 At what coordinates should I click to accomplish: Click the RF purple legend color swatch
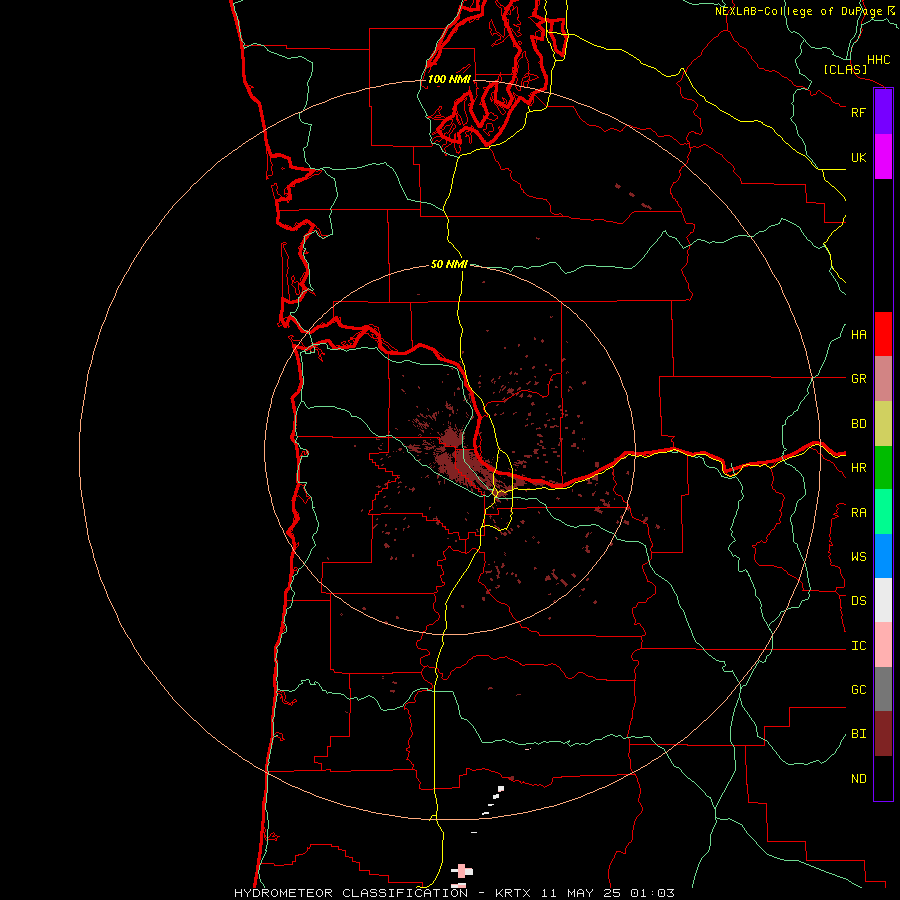point(883,112)
